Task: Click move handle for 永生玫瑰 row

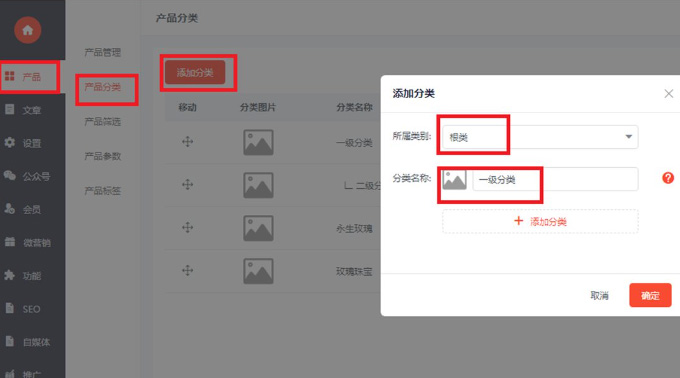Action: pyautogui.click(x=187, y=228)
